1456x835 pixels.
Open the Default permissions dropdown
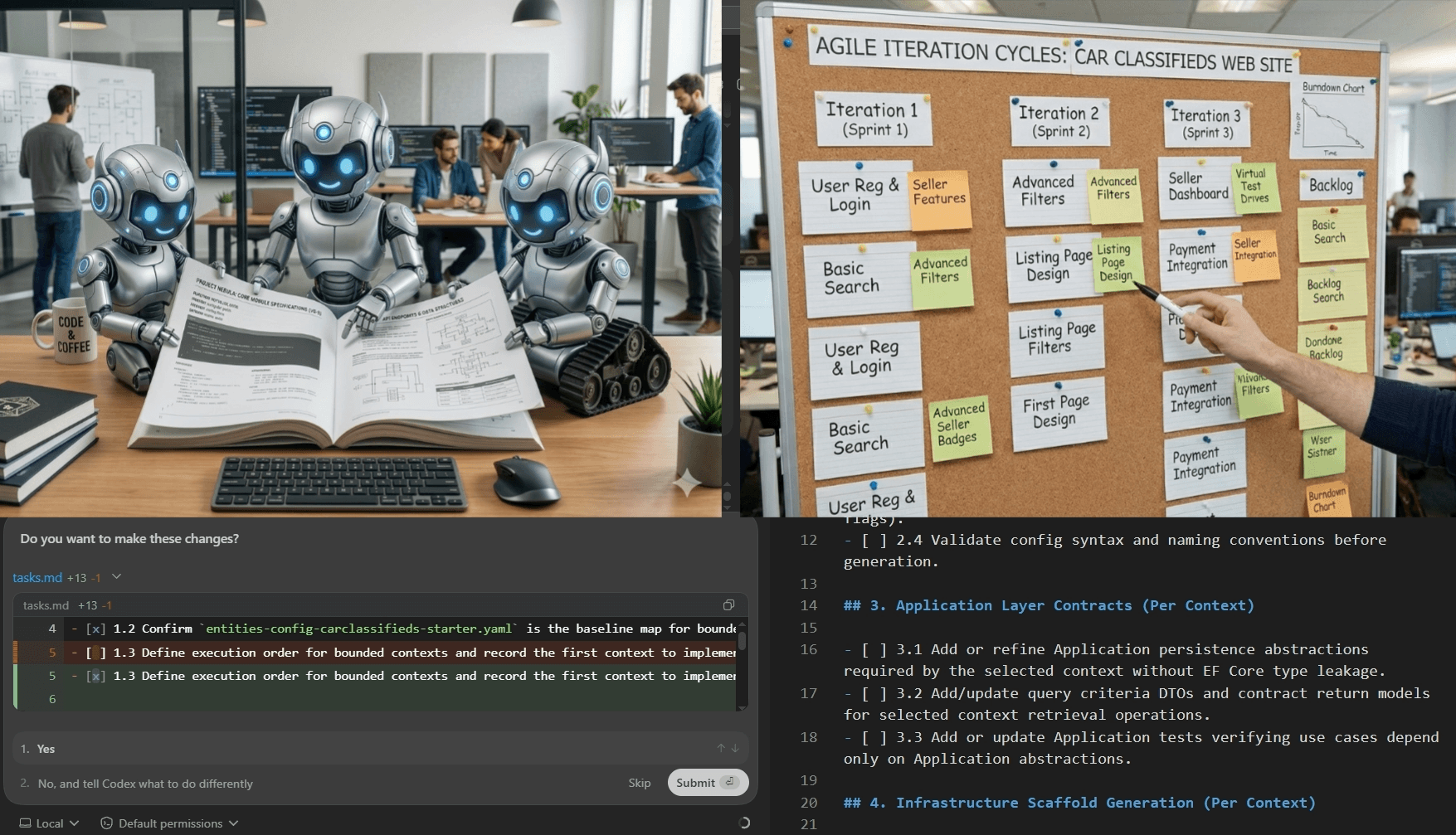pos(170,823)
